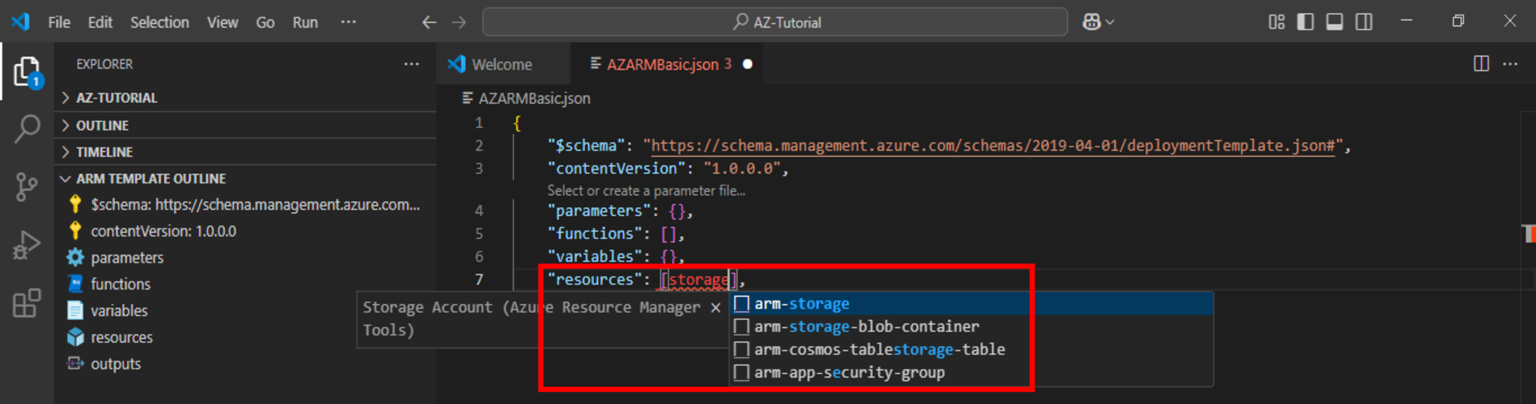Select outputs in ARM template outline
1536x404 pixels.
tap(245, 364)
